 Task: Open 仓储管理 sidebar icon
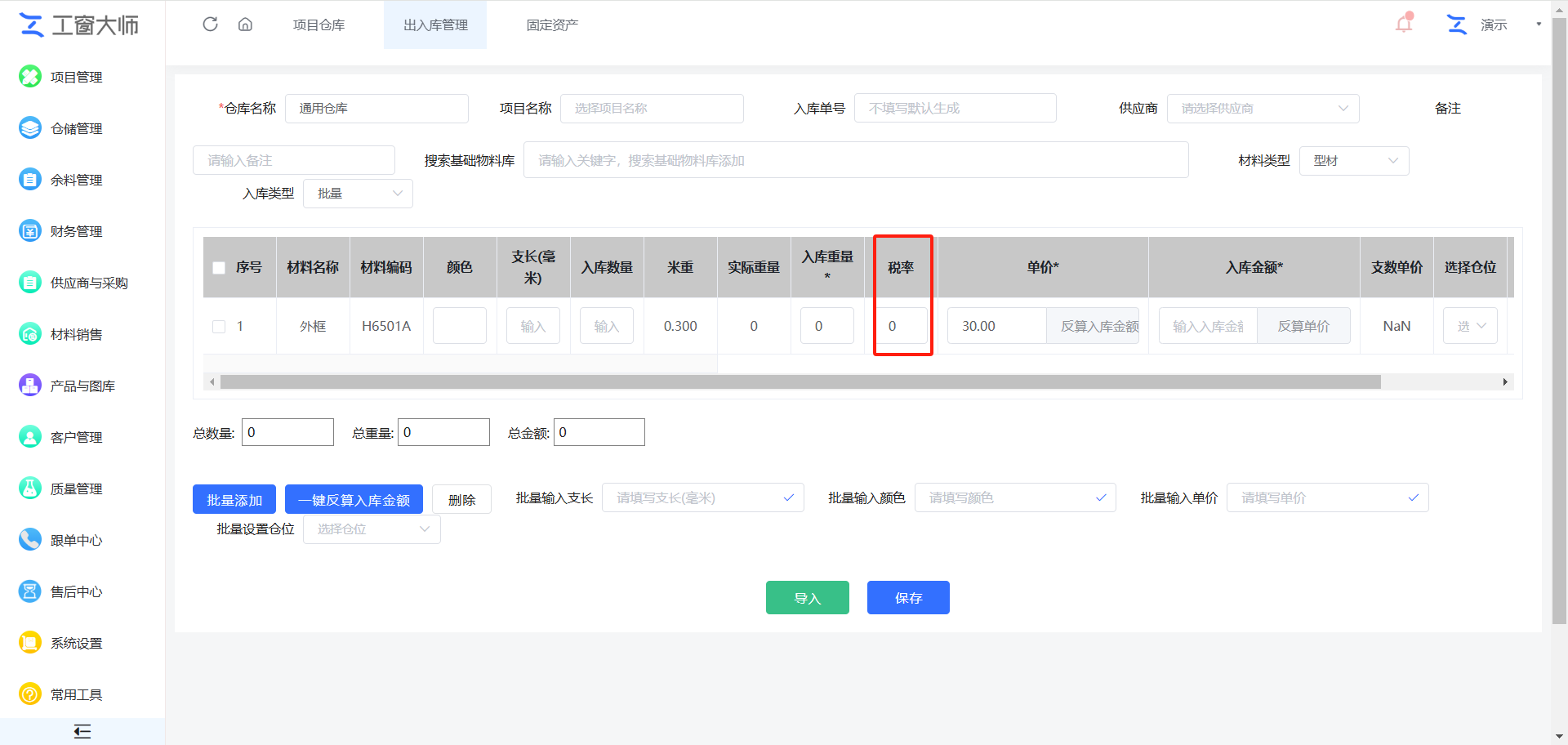point(30,128)
